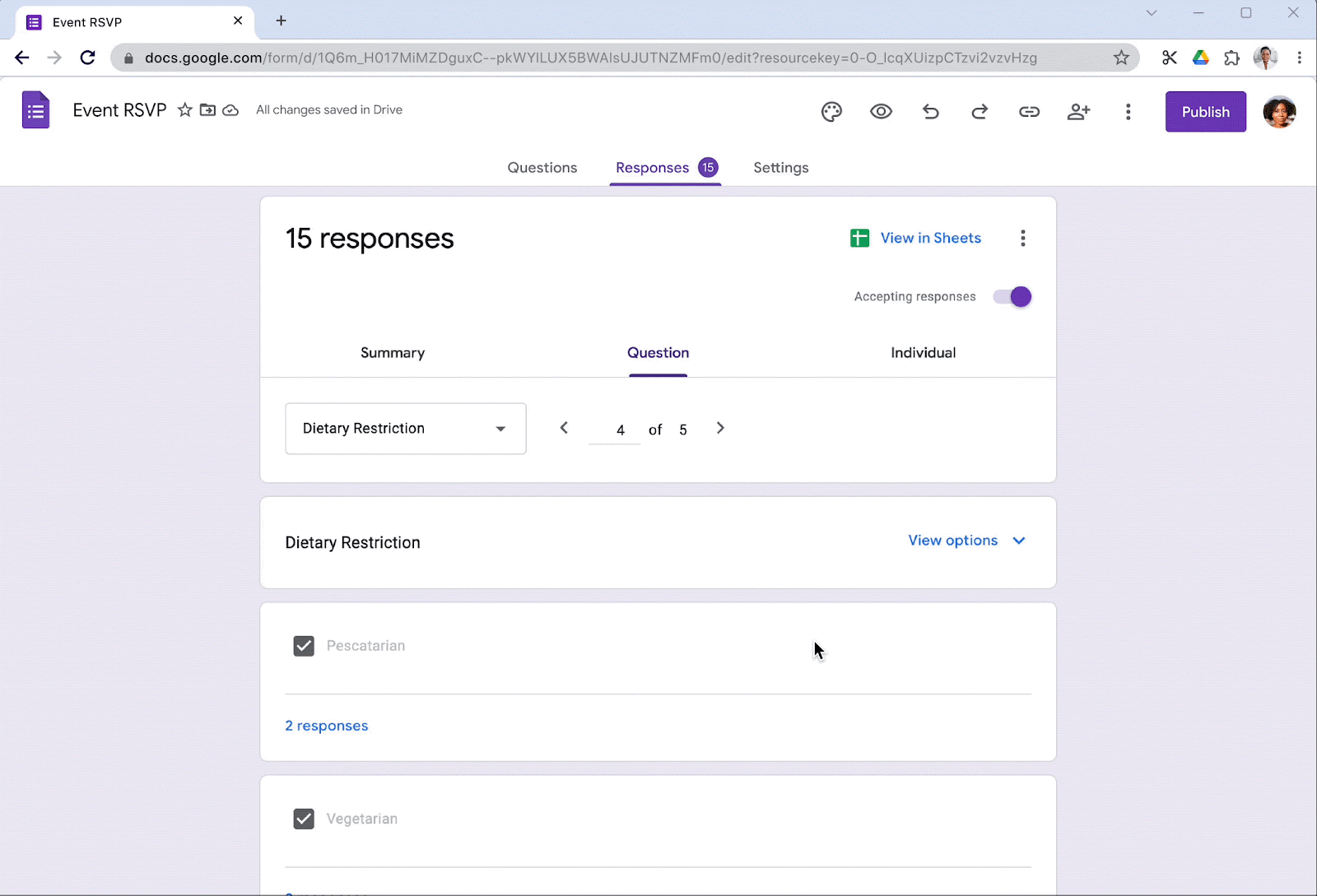The width and height of the screenshot is (1317, 896).
Task: Uncheck the Pescatarian checkbox
Action: tap(304, 646)
